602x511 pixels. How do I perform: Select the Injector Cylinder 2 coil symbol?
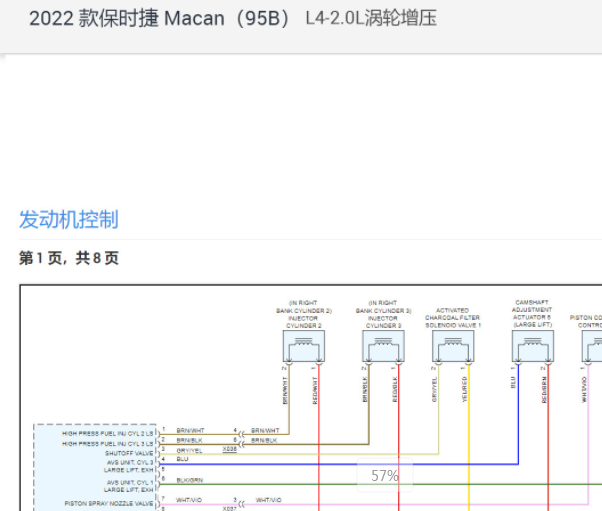click(304, 346)
